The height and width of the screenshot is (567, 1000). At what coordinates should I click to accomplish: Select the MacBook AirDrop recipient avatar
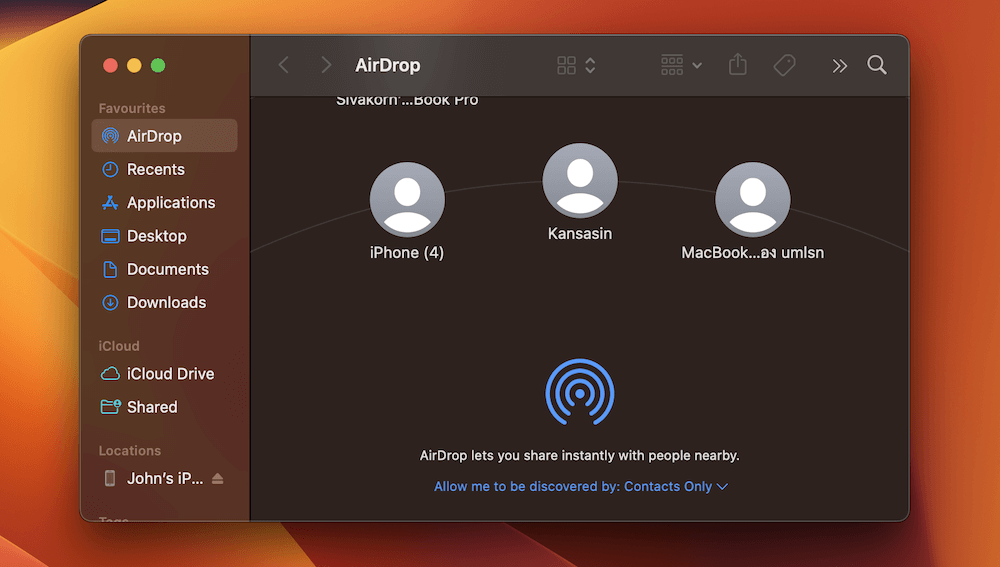pos(753,200)
